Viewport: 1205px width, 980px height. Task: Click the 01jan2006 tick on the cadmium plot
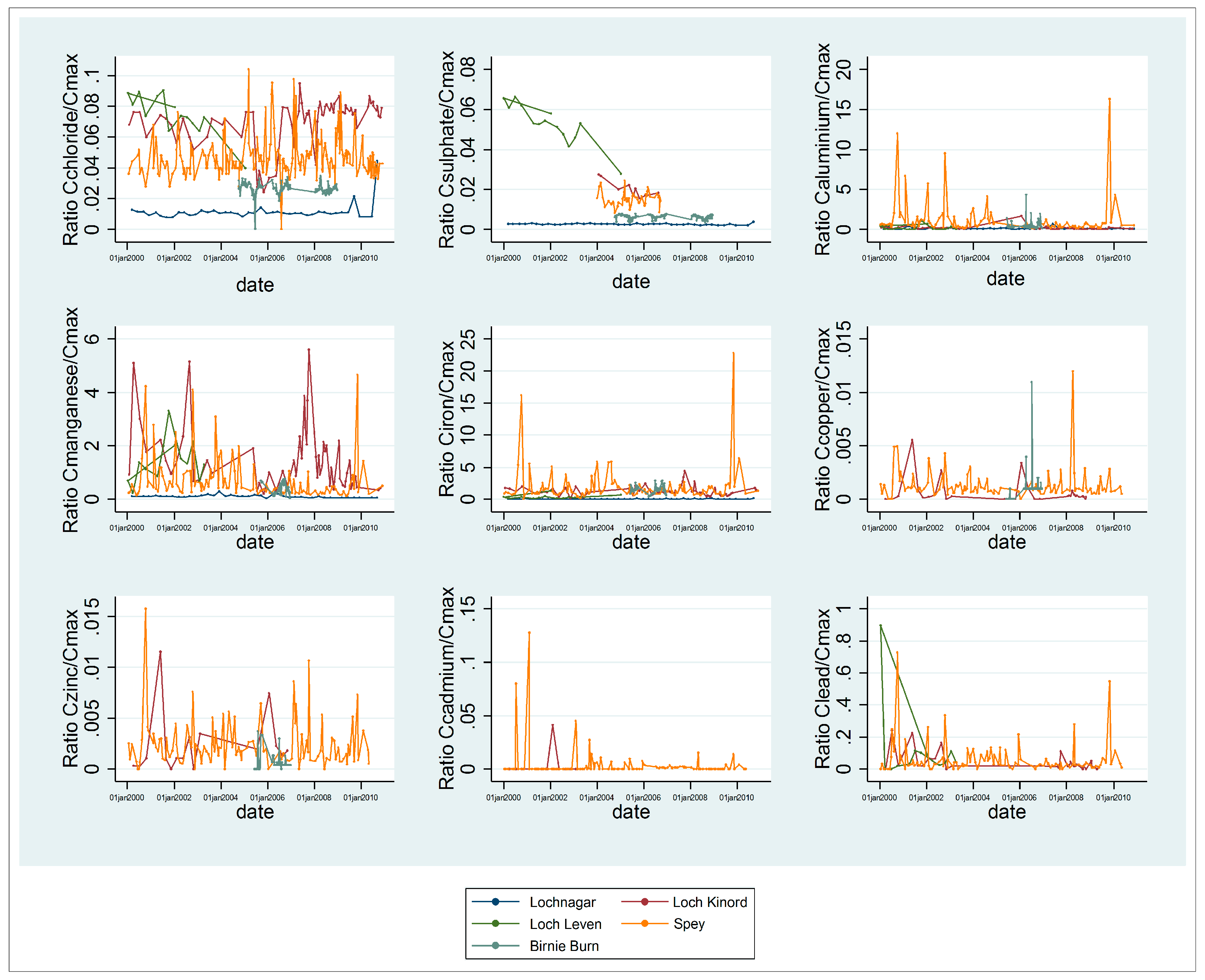tap(643, 798)
